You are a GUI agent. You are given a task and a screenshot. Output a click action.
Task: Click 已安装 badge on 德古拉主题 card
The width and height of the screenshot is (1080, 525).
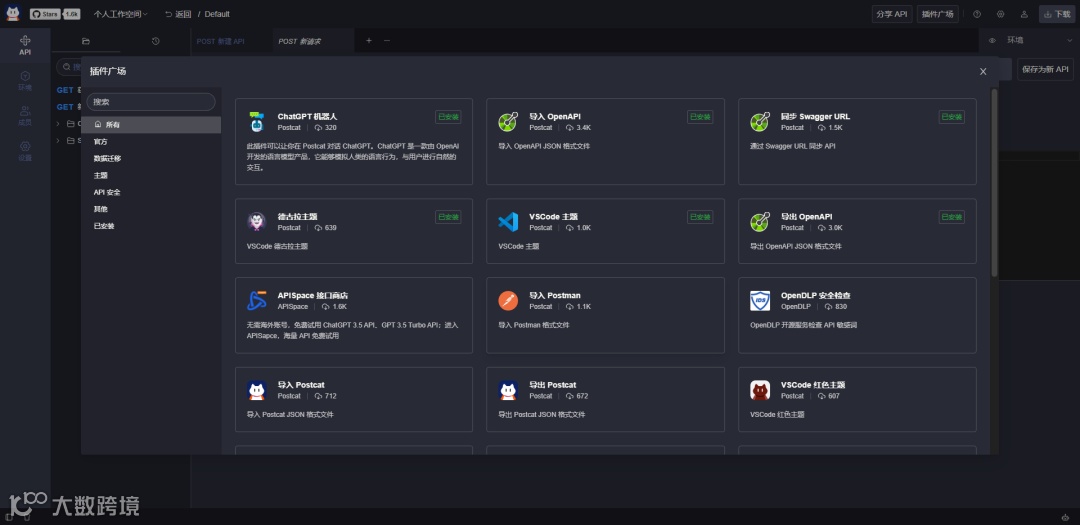448,217
